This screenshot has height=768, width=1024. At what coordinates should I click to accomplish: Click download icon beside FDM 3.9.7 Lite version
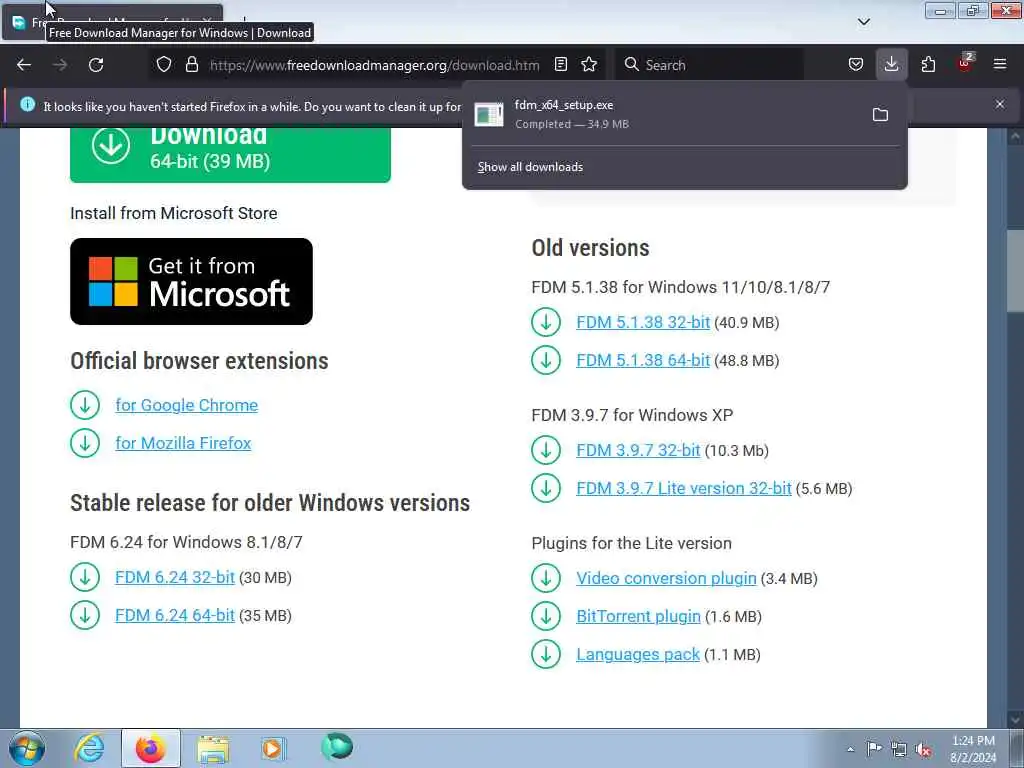546,488
